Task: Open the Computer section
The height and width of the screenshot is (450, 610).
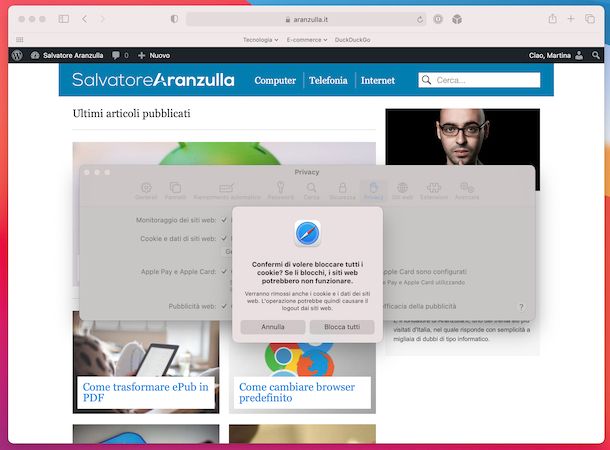Action: (275, 80)
